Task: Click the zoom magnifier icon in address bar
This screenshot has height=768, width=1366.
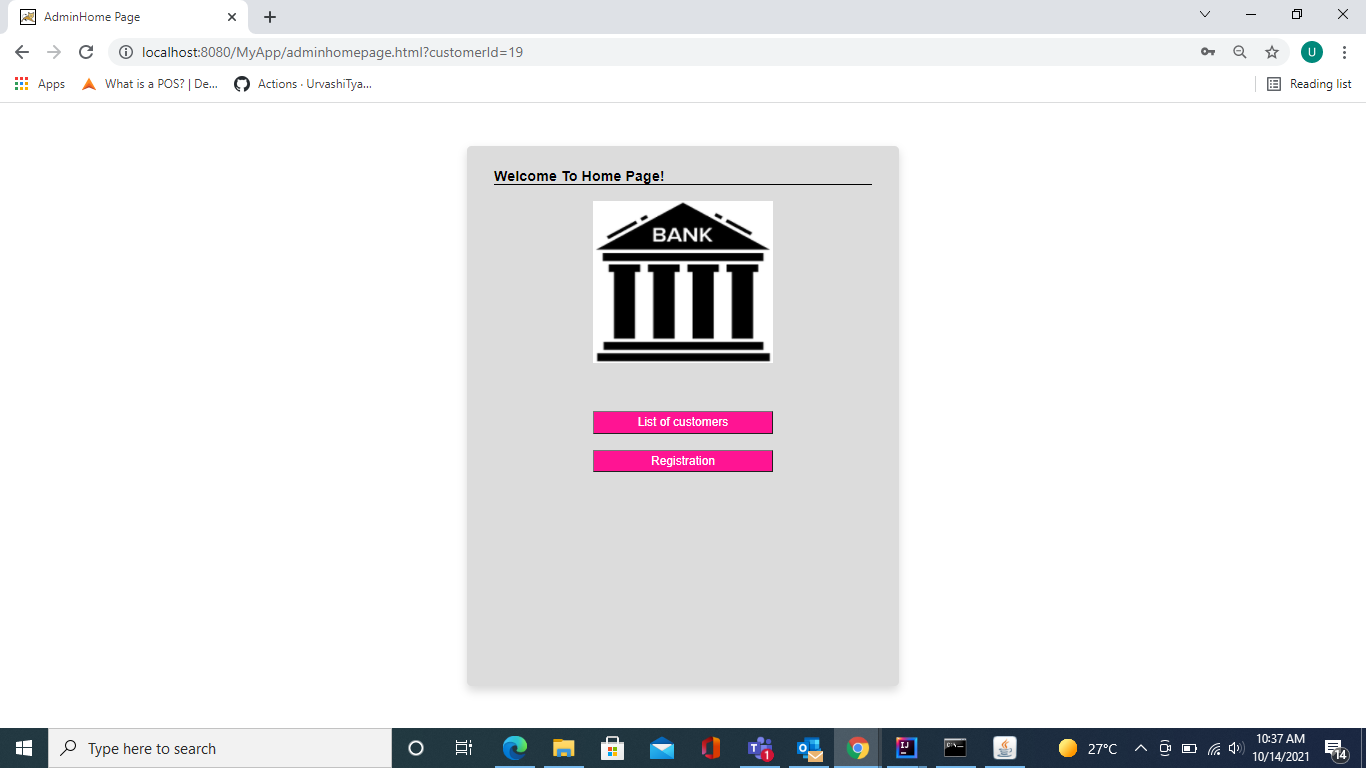Action: [x=1240, y=51]
